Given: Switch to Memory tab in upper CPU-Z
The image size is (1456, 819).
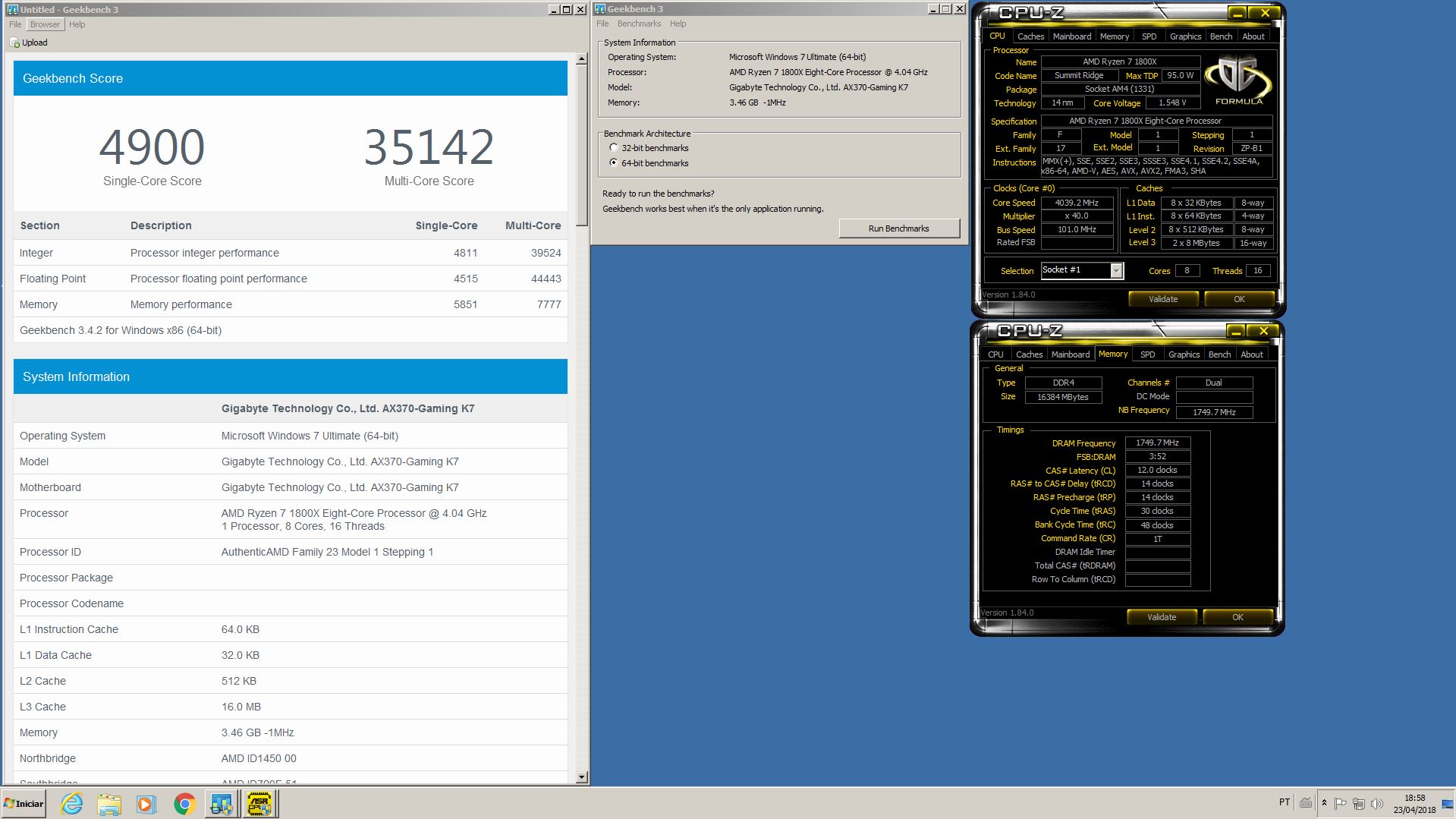Looking at the screenshot, I should click(1115, 36).
